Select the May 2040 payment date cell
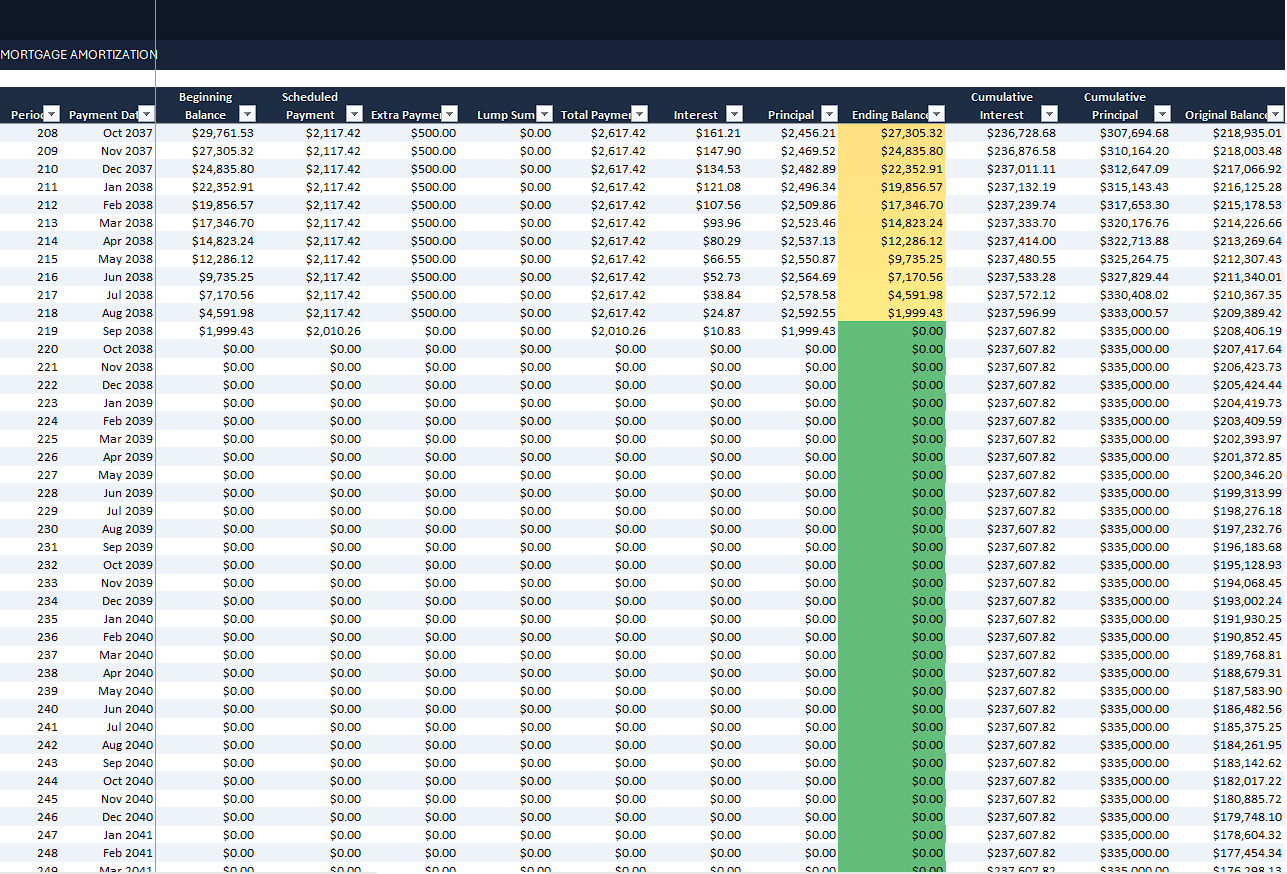Viewport: 1287px width, 874px height. [127, 691]
